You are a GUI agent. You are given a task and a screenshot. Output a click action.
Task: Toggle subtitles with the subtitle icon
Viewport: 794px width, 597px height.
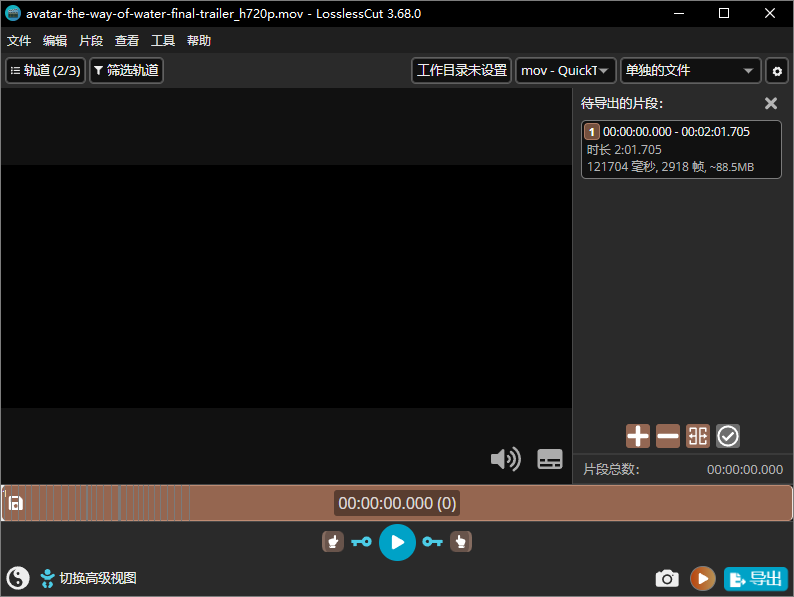pyautogui.click(x=550, y=459)
